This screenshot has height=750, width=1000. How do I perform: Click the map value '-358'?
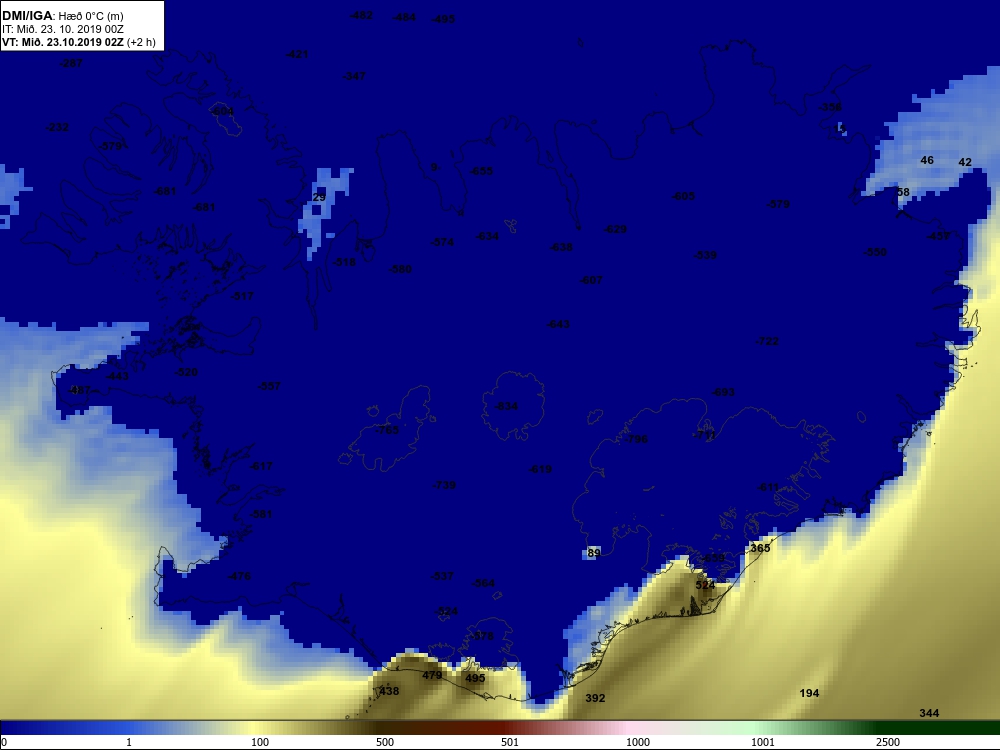pos(830,107)
